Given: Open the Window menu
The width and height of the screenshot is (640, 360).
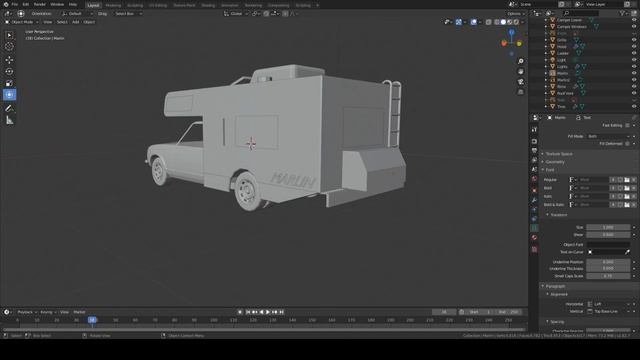Looking at the screenshot, I should coord(57,4).
